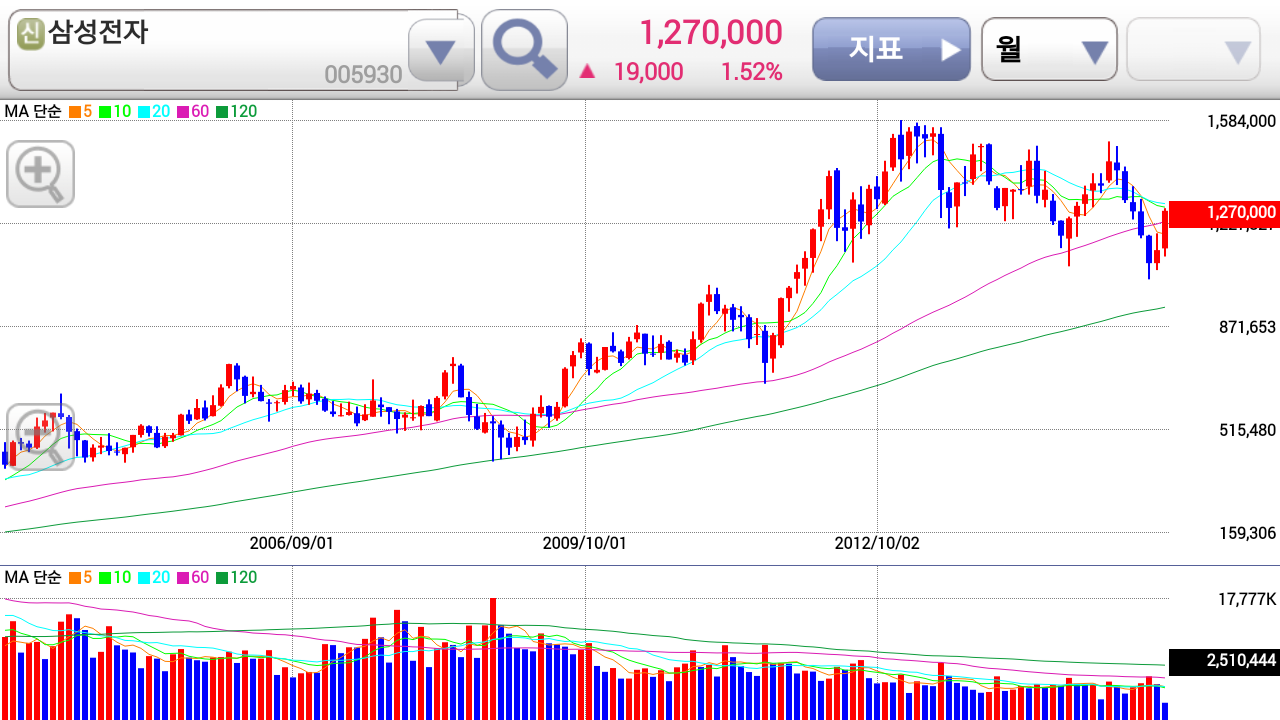Click the 2012/10/02 date label
The image size is (1280, 720).
tap(877, 543)
